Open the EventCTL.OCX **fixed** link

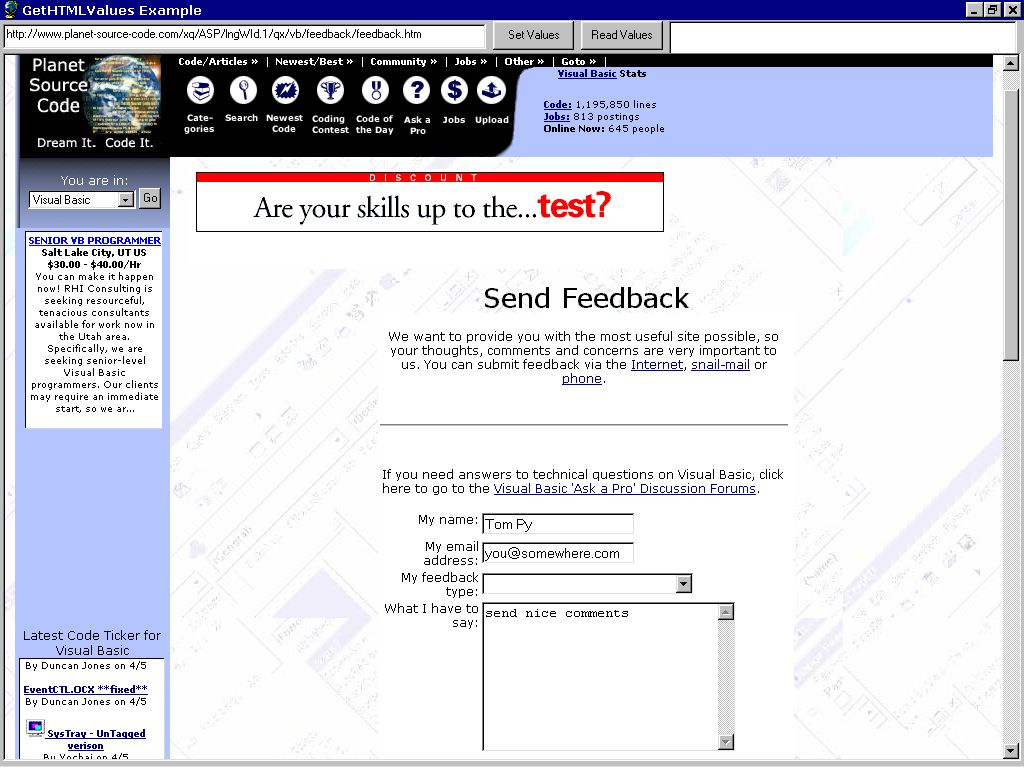(86, 690)
